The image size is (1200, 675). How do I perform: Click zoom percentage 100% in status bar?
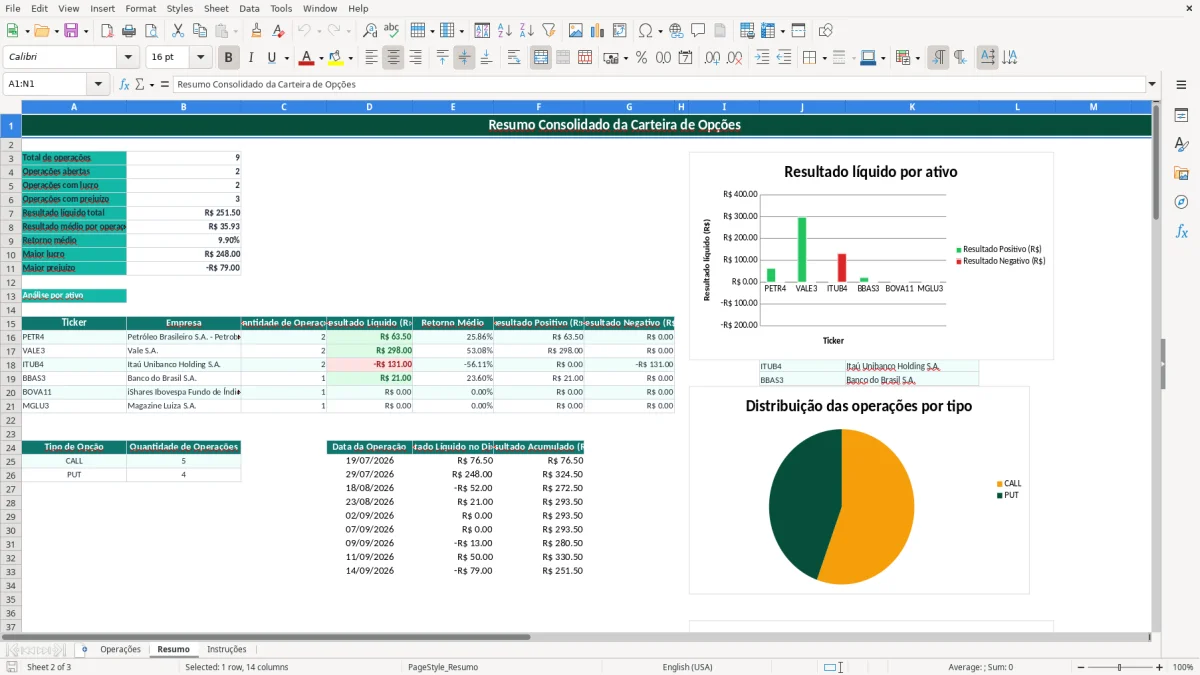click(x=1182, y=667)
